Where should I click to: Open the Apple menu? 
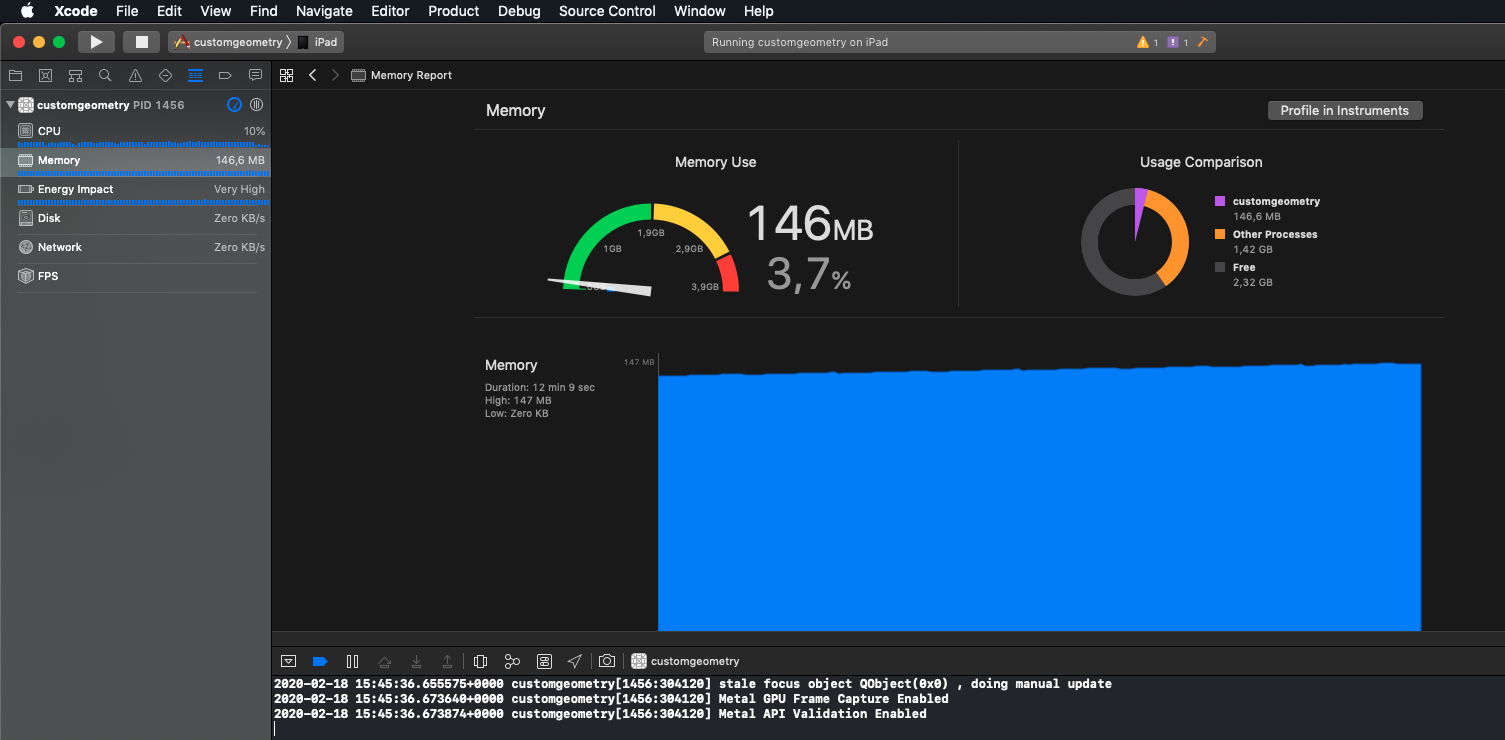[27, 11]
